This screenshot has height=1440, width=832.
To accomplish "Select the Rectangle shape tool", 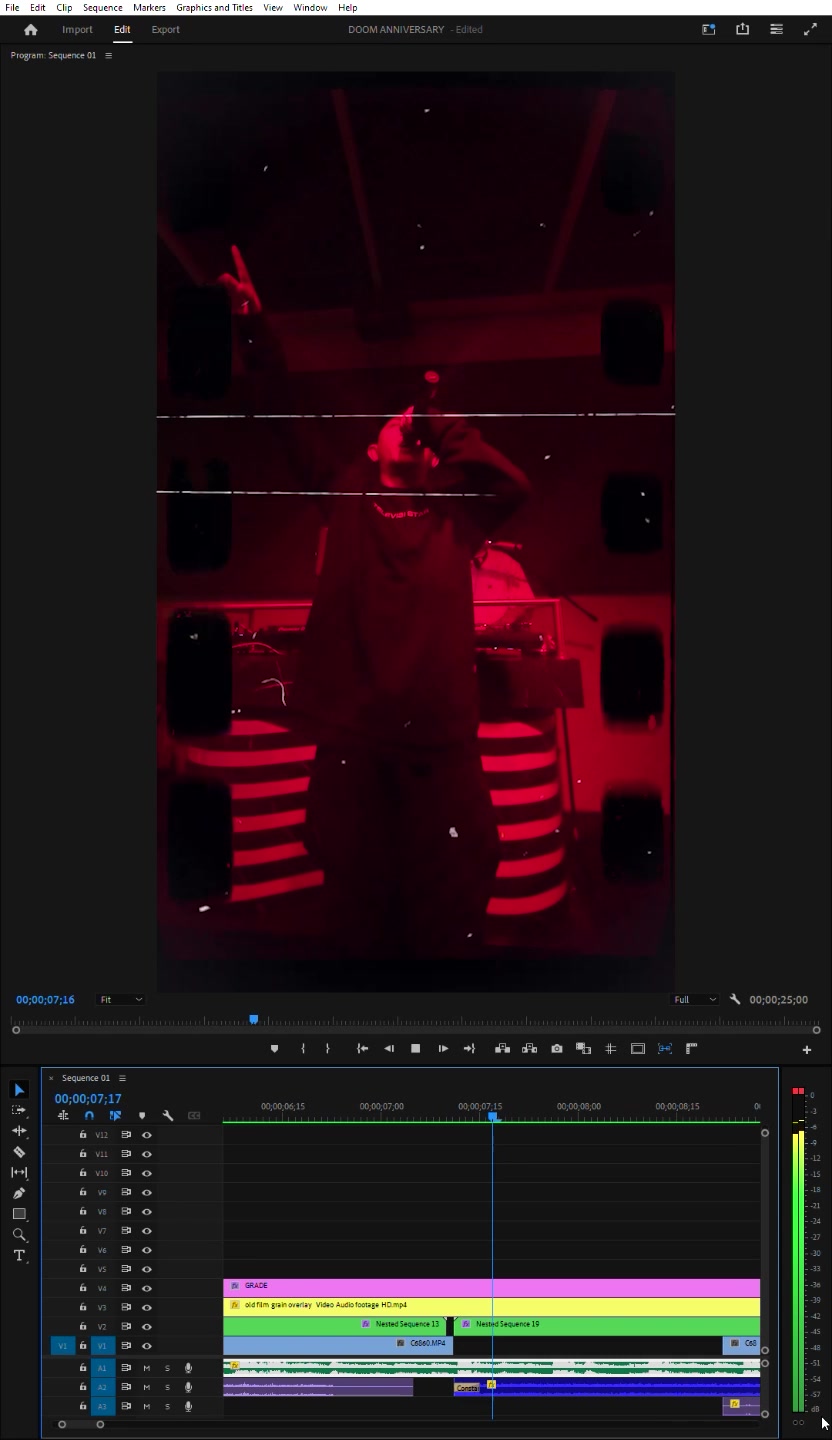I will [19, 1214].
